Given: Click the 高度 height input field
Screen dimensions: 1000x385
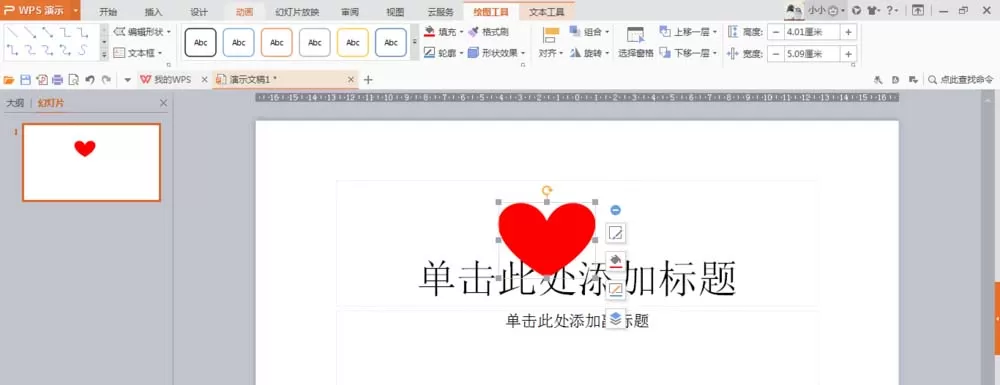Looking at the screenshot, I should coord(812,32).
